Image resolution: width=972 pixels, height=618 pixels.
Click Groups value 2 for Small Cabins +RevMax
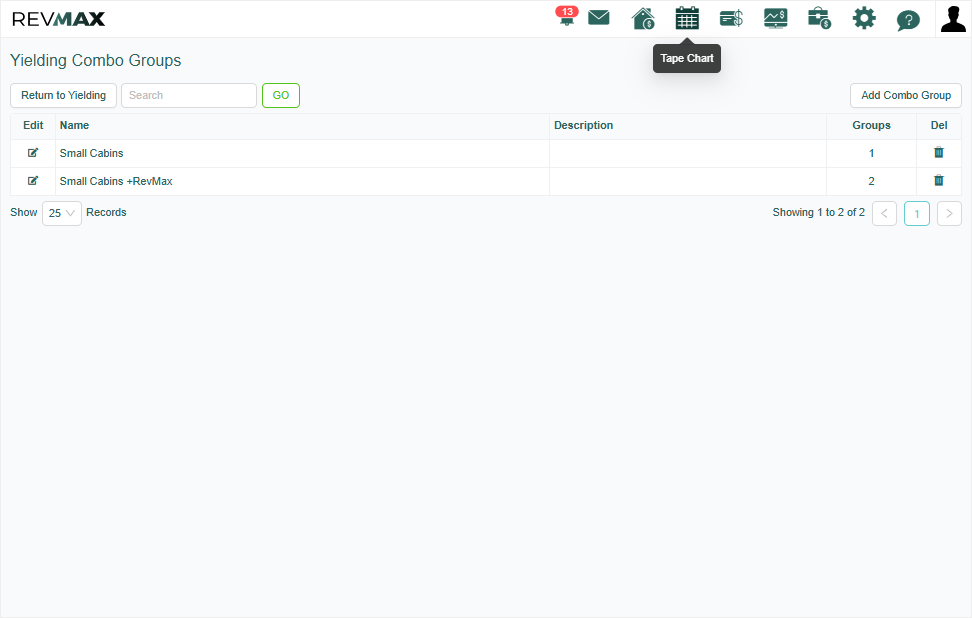tap(872, 181)
